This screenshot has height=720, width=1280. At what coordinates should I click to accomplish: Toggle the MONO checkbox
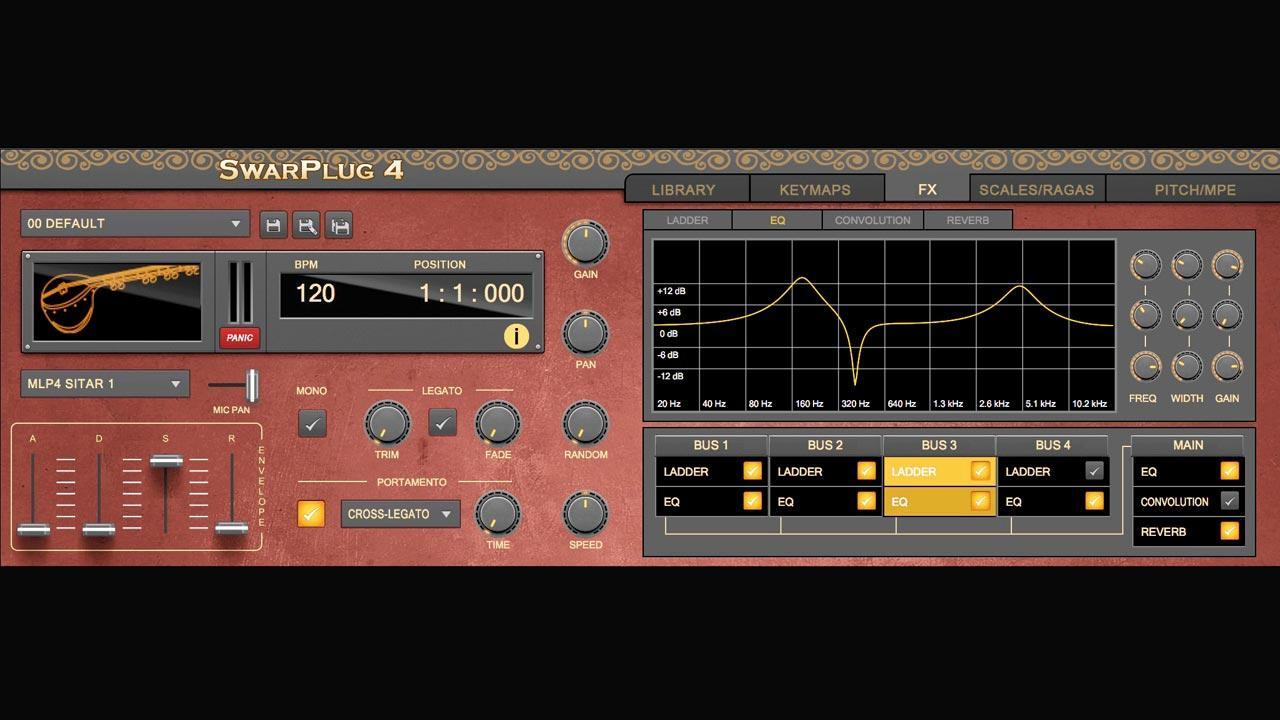pos(312,424)
